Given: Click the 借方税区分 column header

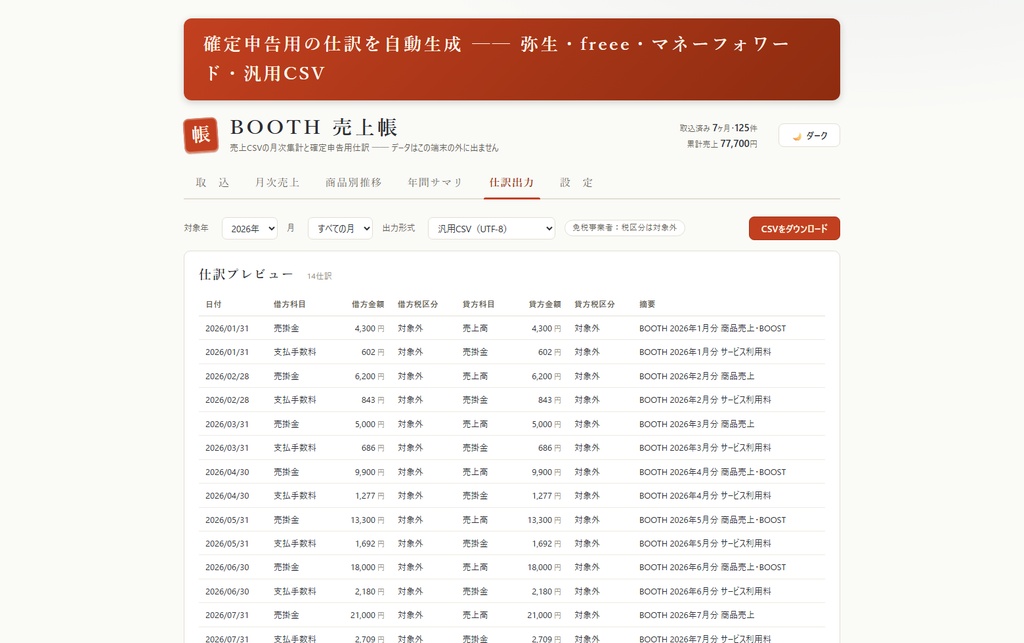Looking at the screenshot, I should [418, 304].
